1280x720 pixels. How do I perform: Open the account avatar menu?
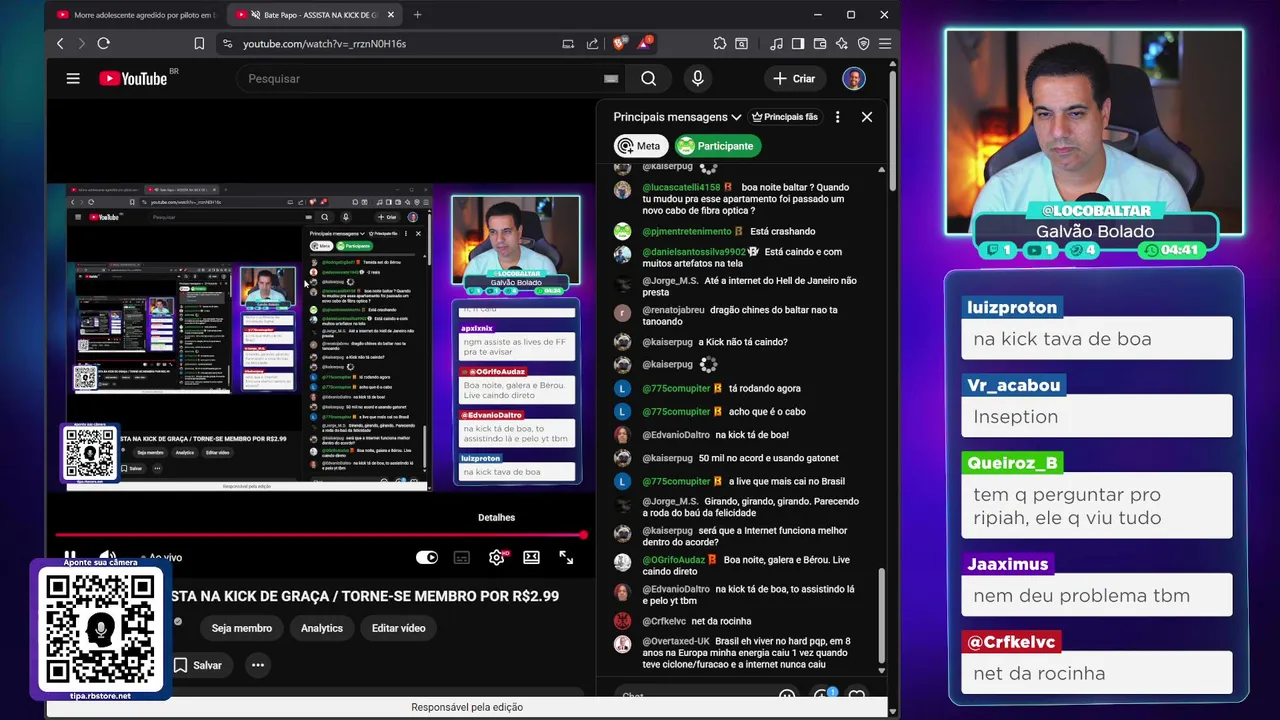tap(853, 78)
